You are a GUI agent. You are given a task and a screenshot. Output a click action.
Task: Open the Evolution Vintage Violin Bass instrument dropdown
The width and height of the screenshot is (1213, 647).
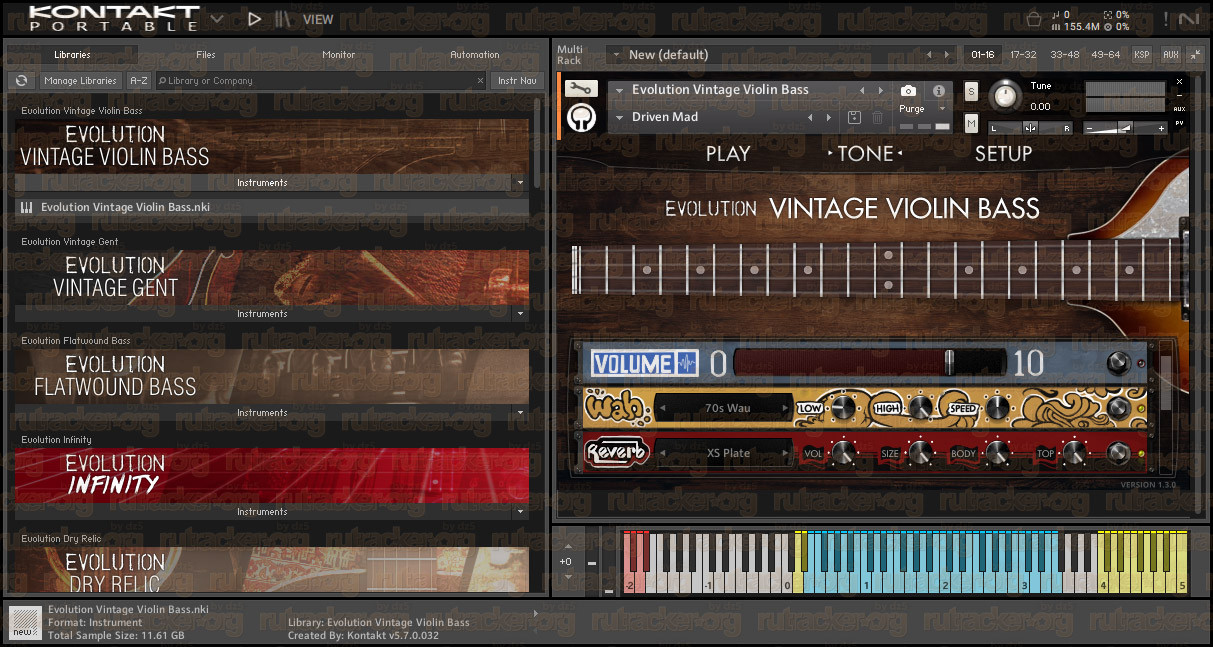pos(620,90)
